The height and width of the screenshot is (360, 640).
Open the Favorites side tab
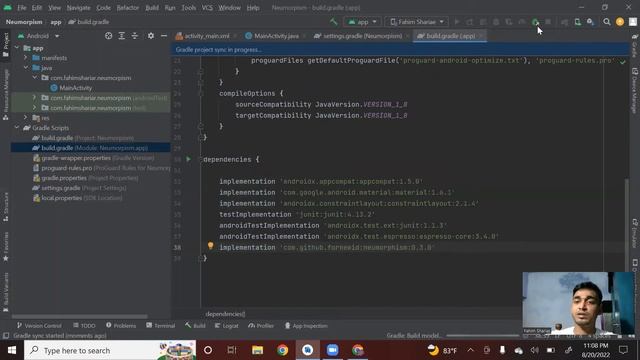pyautogui.click(x=6, y=247)
